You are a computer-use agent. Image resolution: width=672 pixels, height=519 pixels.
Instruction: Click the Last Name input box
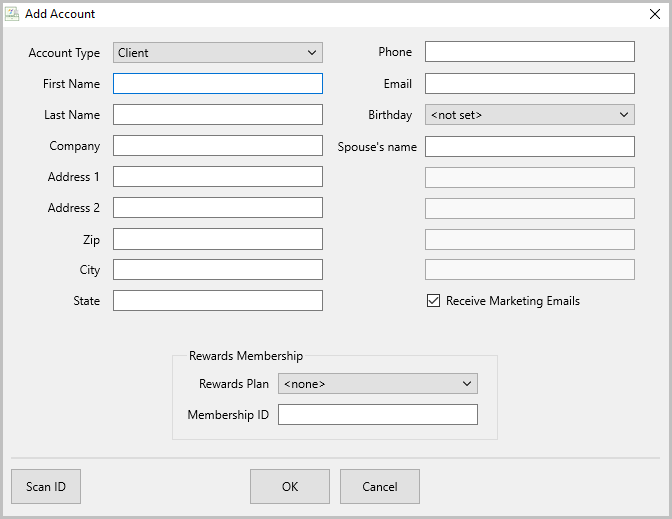[218, 114]
